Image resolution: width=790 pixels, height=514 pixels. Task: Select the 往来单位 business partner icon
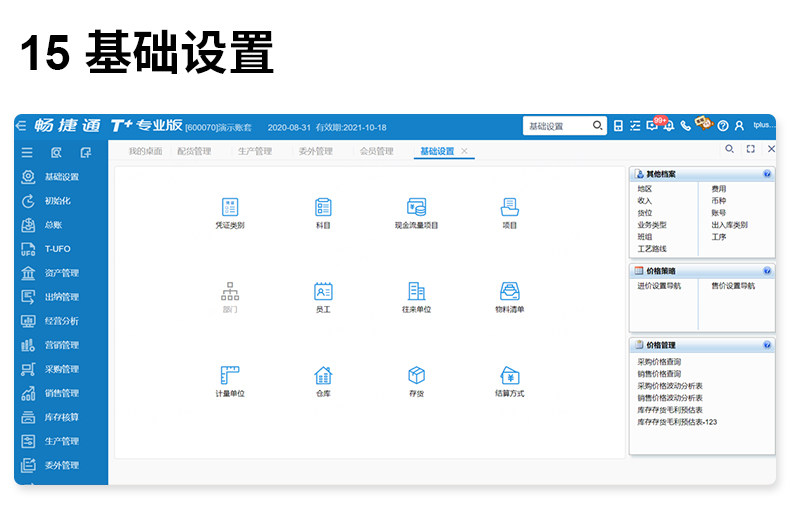tap(416, 291)
